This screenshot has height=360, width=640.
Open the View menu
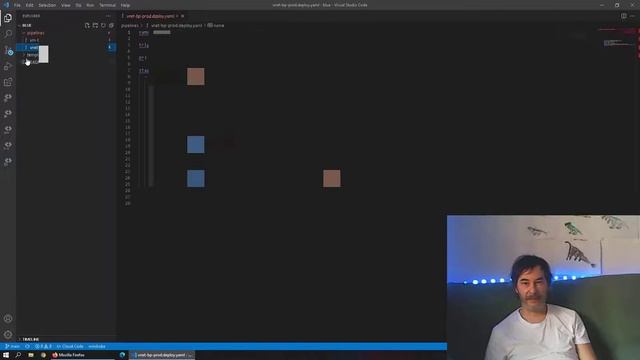(x=66, y=5)
